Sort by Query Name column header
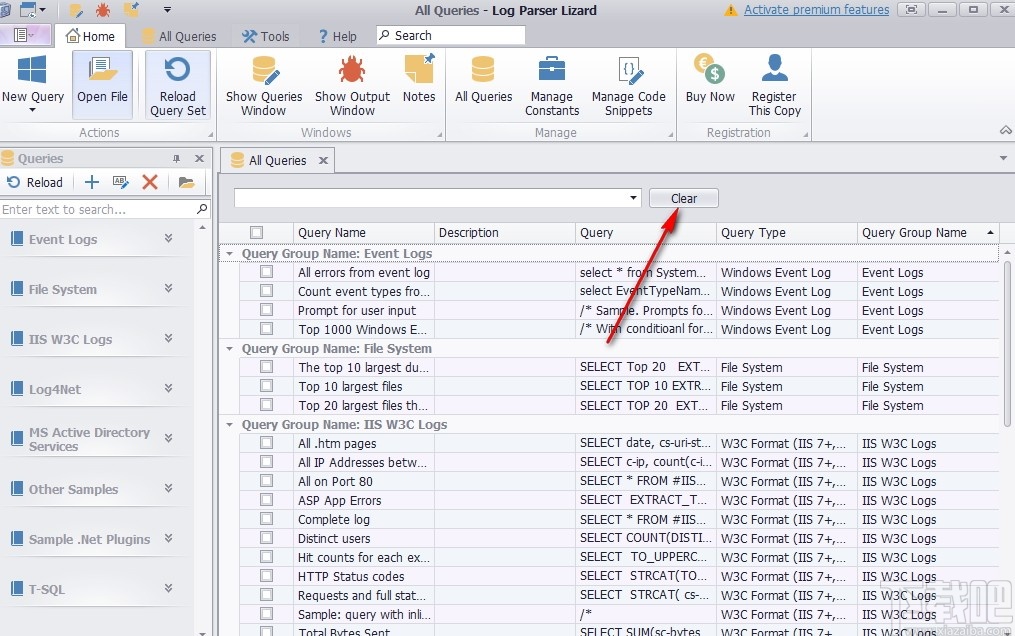 (x=363, y=232)
